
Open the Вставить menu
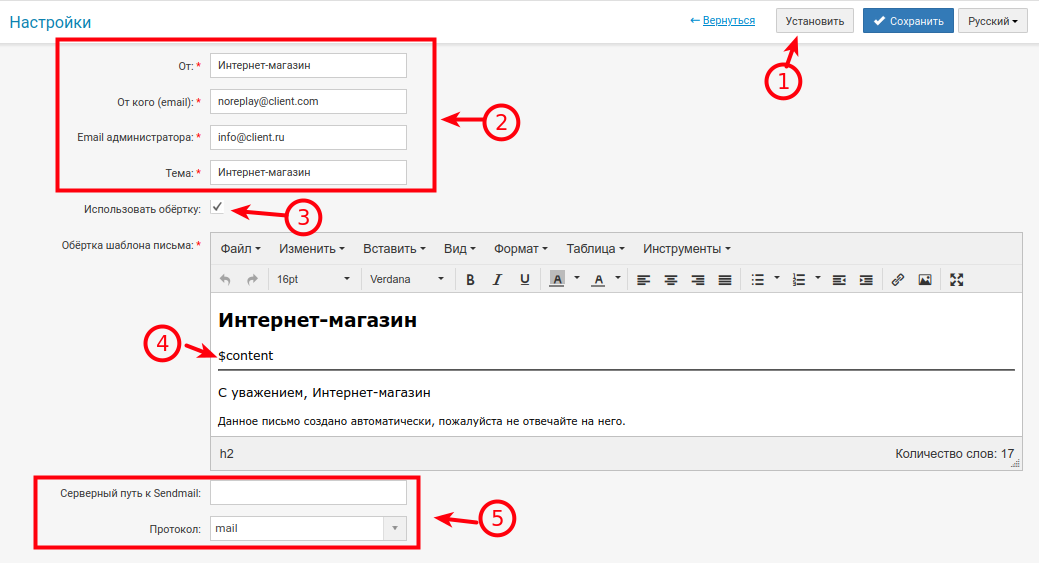394,249
